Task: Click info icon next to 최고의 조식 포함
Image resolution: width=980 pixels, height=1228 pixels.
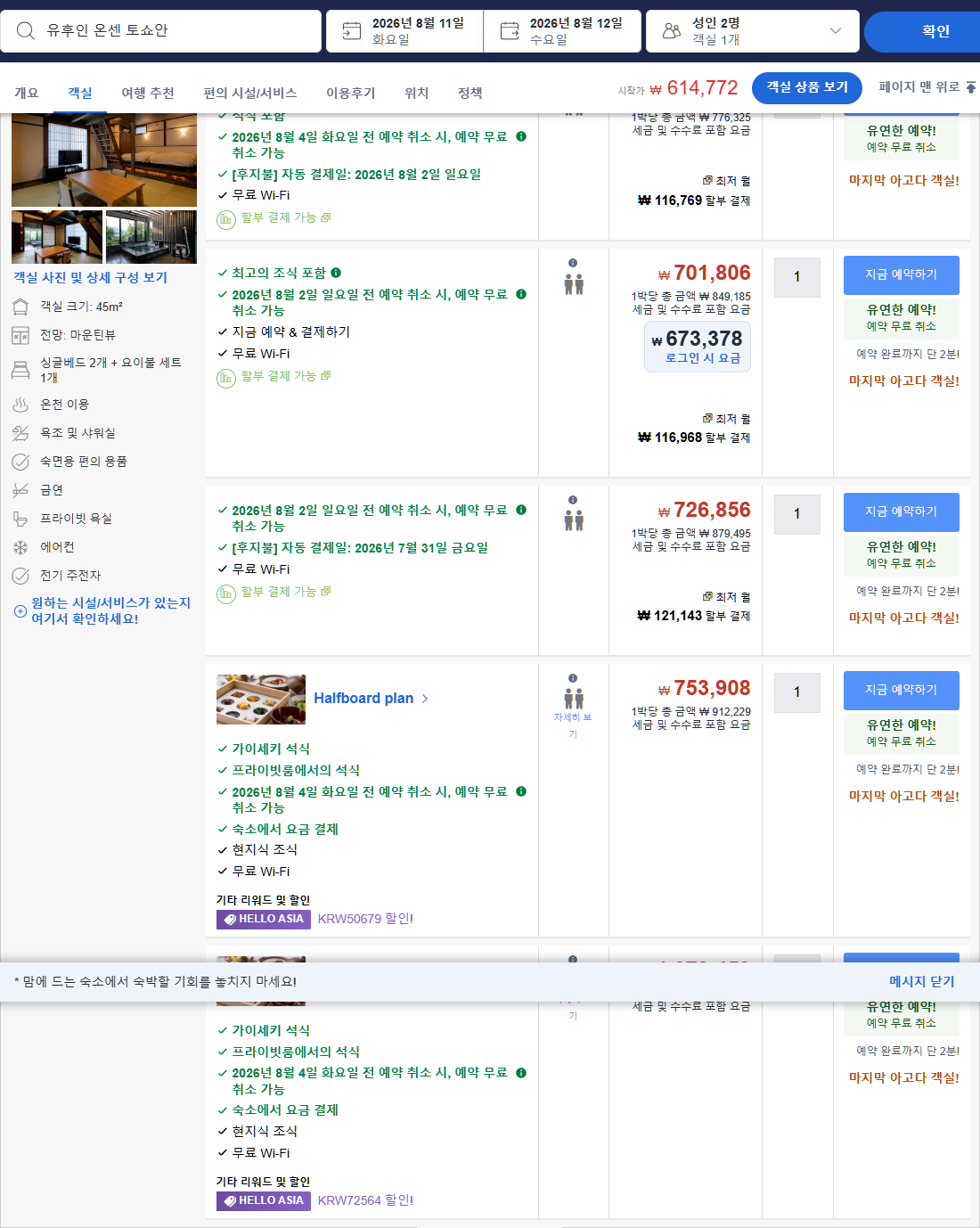Action: coord(336,273)
